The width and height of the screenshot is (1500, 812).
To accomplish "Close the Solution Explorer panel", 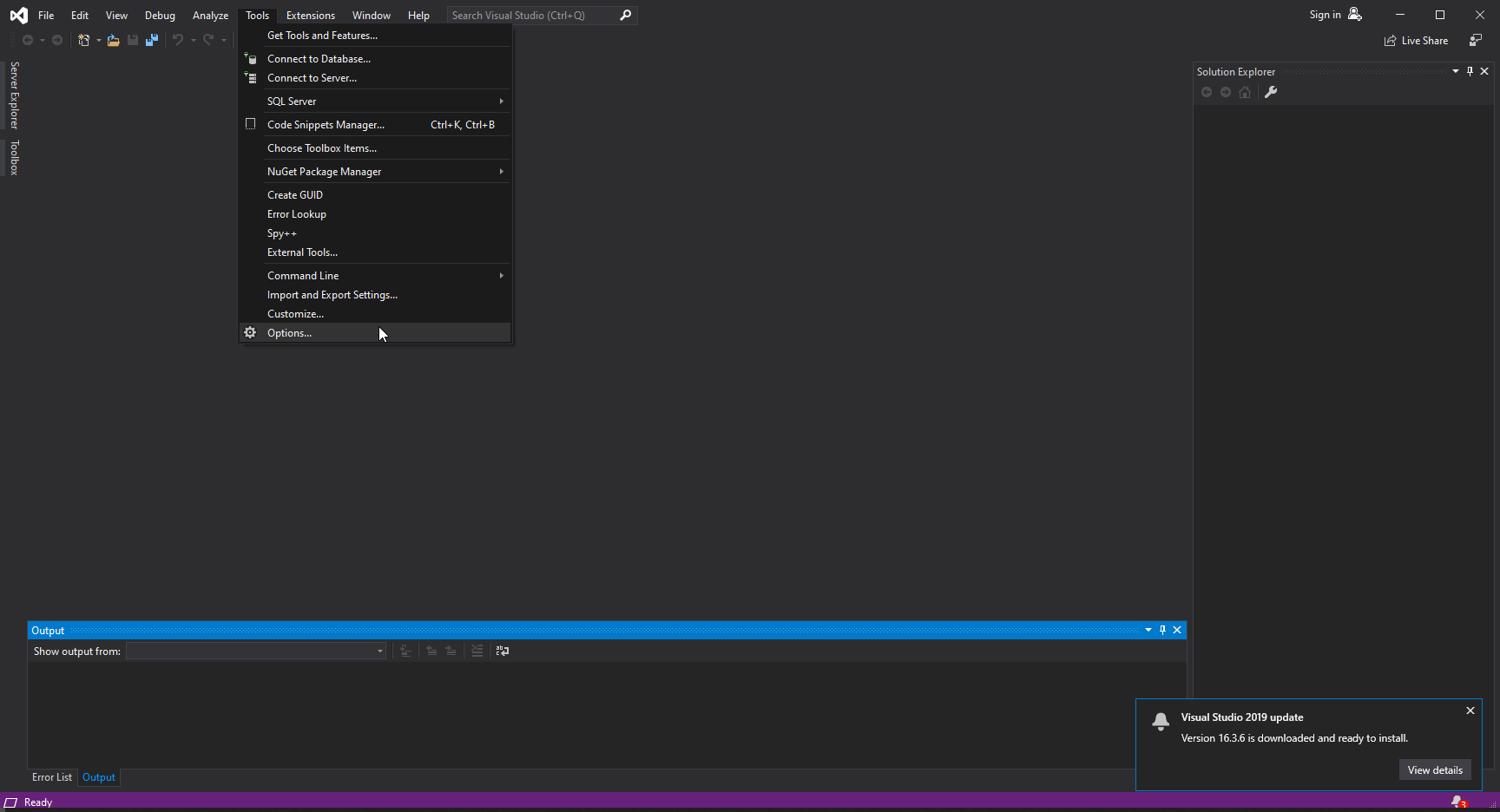I will [x=1484, y=71].
